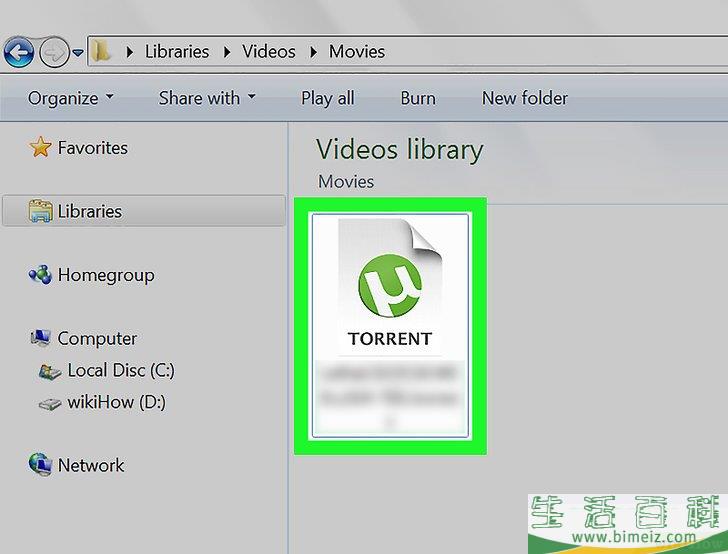
Task: Click the Movies subtitle under Videos library
Action: tap(346, 182)
